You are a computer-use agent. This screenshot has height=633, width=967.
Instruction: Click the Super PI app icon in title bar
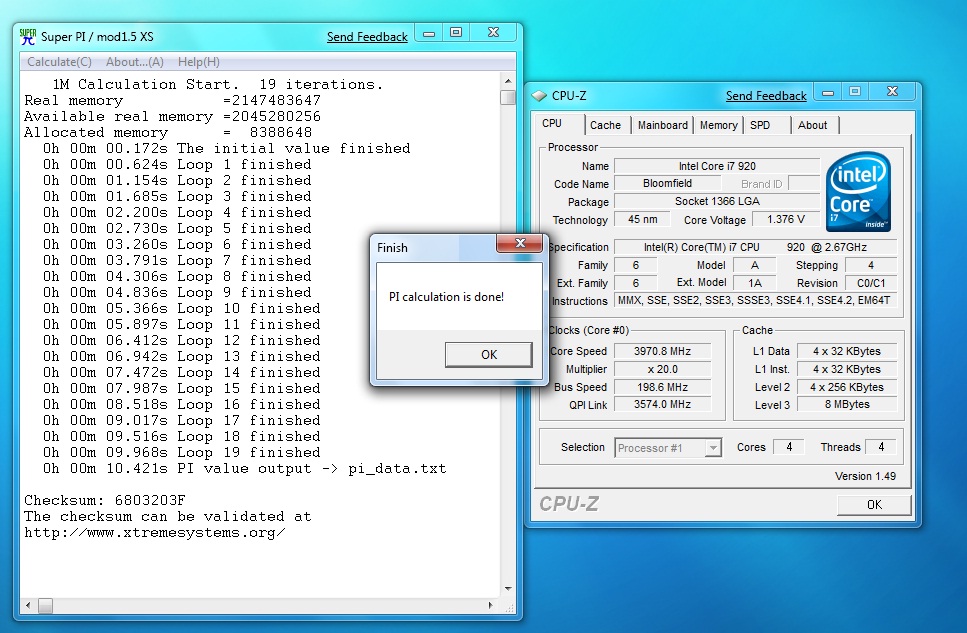[x=28, y=36]
